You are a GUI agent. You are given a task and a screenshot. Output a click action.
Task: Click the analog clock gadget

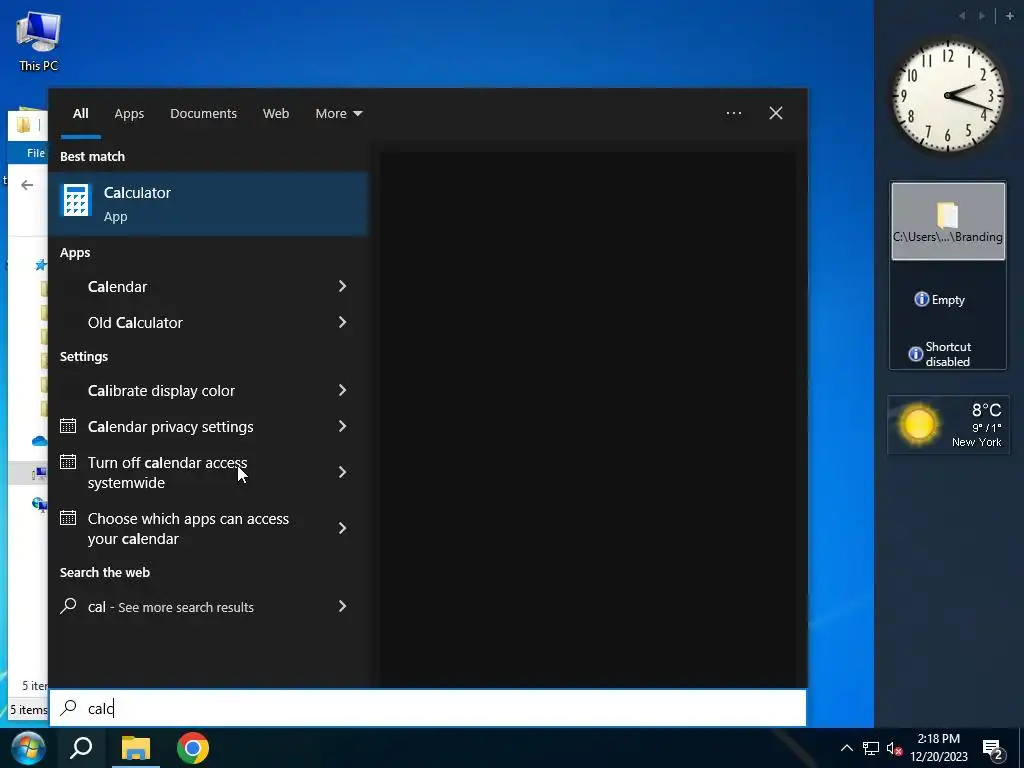948,96
